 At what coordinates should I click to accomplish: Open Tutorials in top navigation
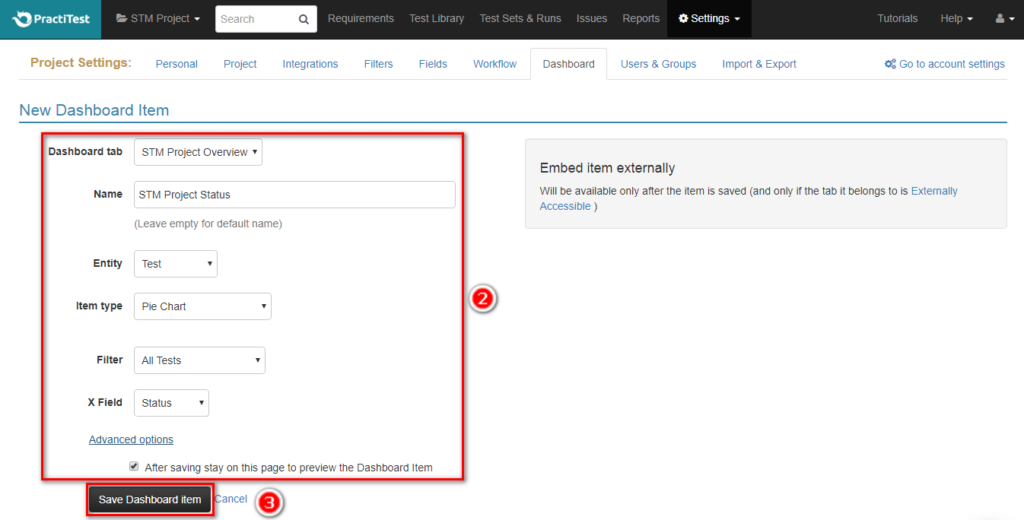(x=897, y=19)
